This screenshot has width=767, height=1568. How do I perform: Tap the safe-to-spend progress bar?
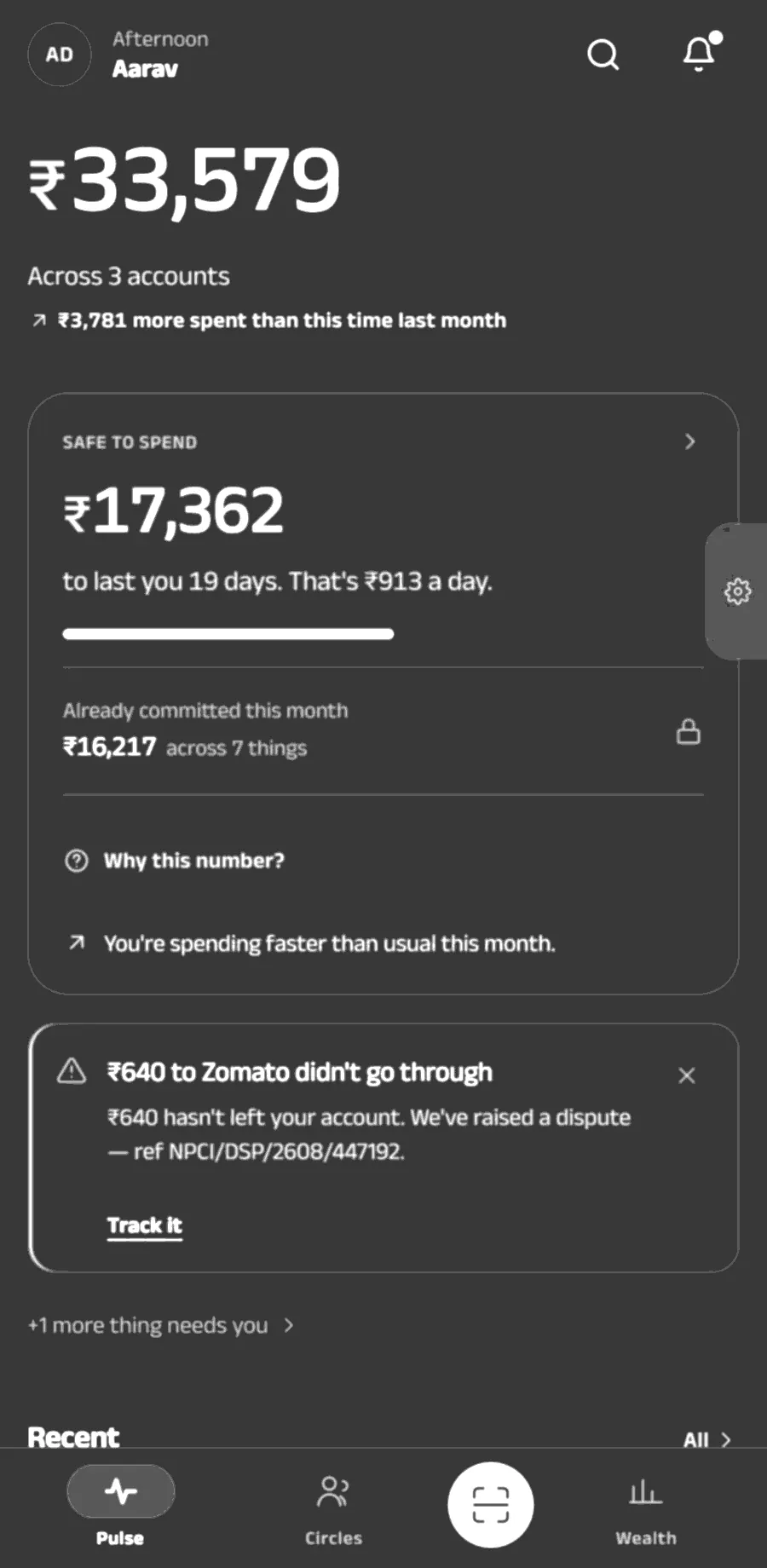[x=228, y=634]
